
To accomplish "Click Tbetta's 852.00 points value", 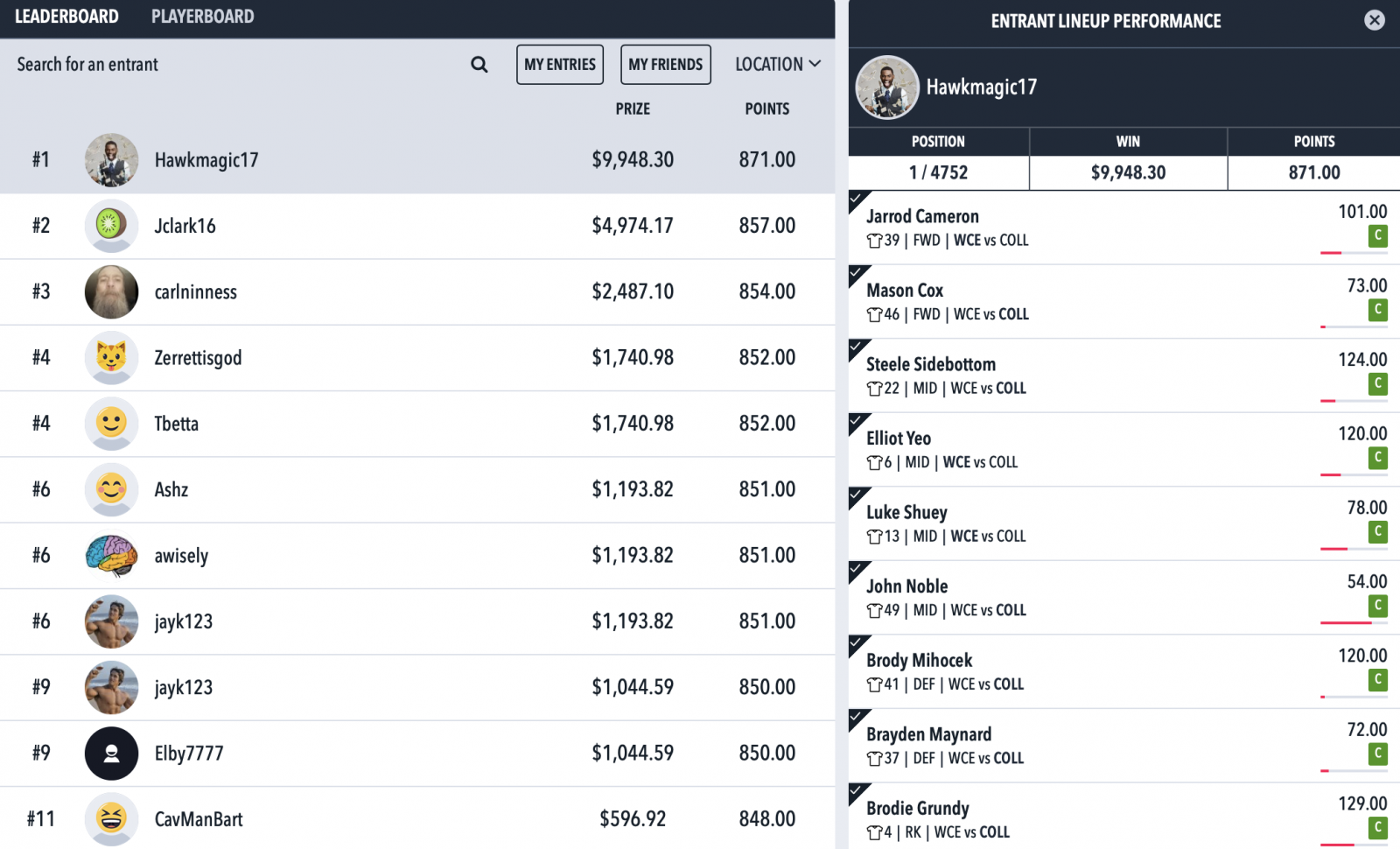I will (767, 424).
